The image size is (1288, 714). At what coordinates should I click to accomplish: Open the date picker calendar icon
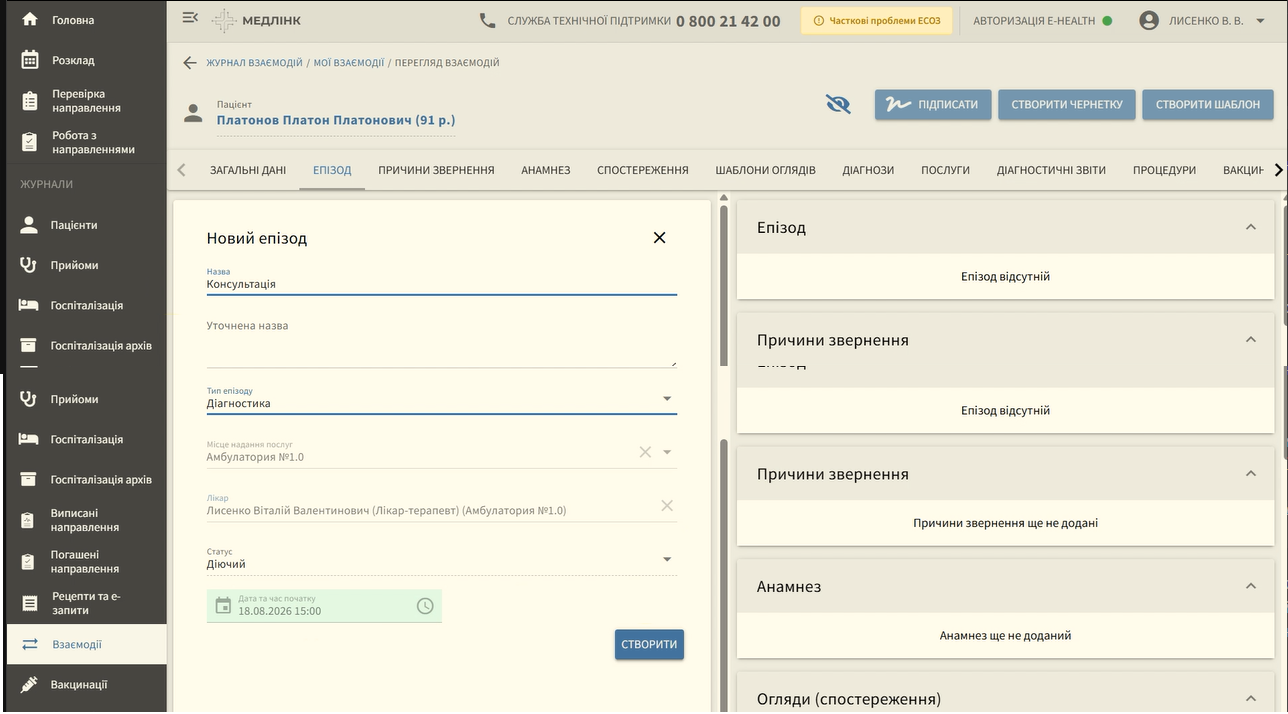223,606
